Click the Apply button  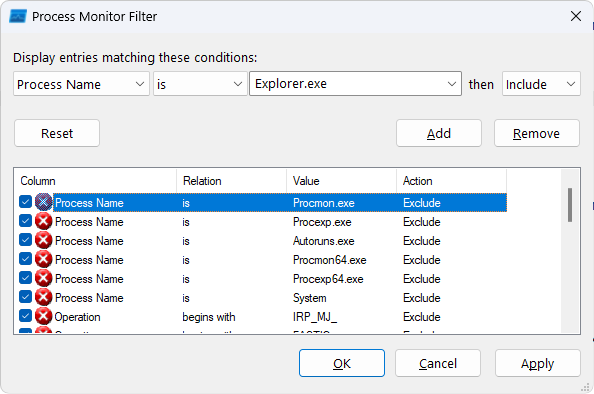tap(538, 363)
